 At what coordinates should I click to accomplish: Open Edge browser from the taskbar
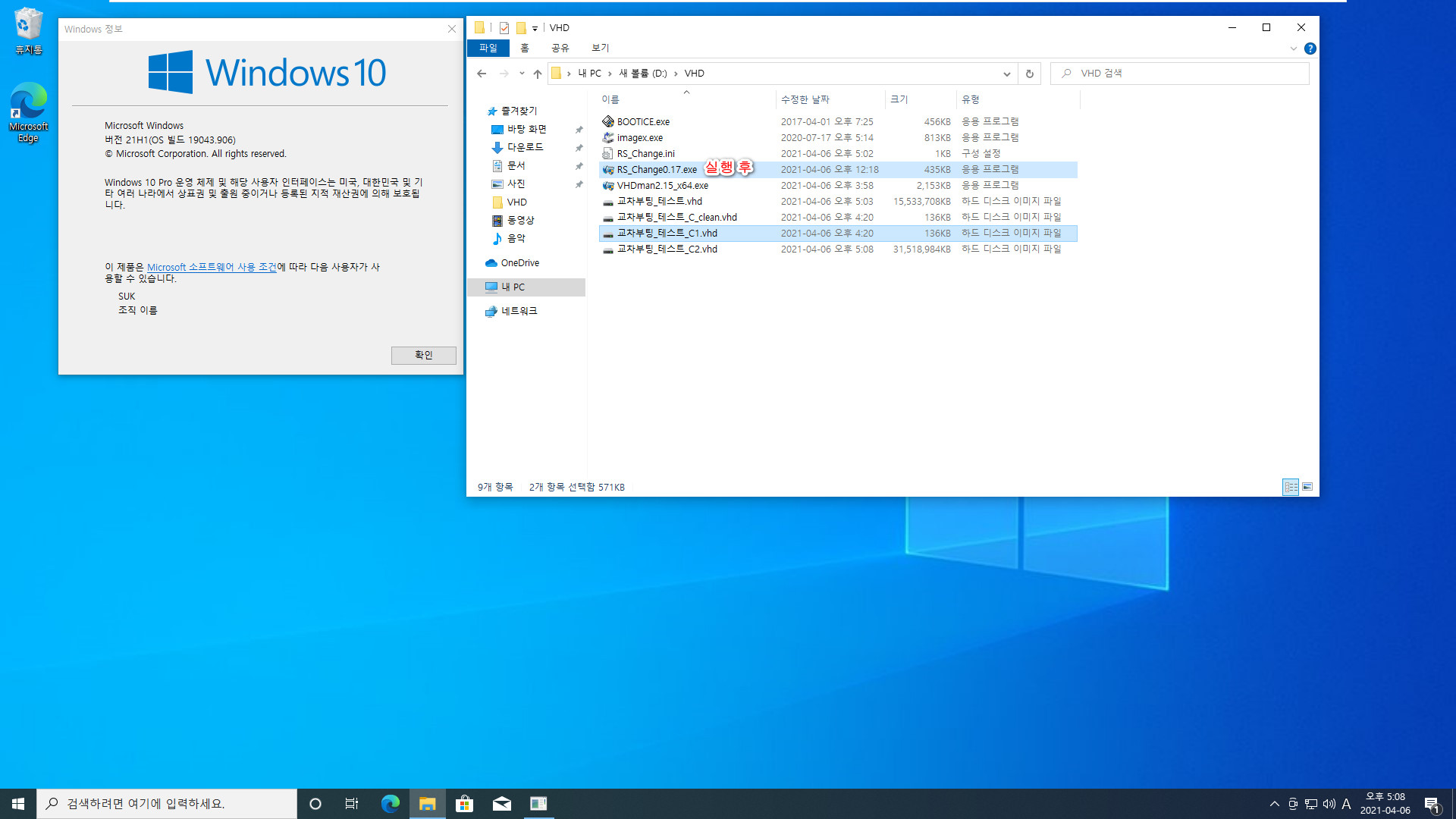pyautogui.click(x=390, y=804)
